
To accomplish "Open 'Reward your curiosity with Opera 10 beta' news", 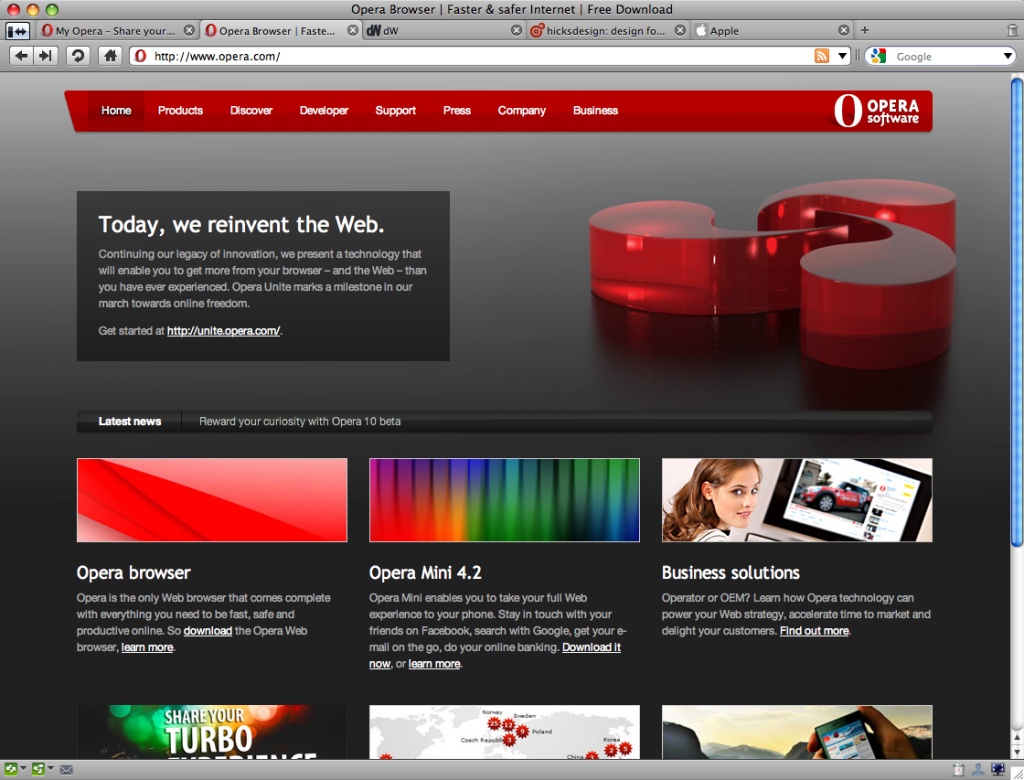I will [300, 421].
